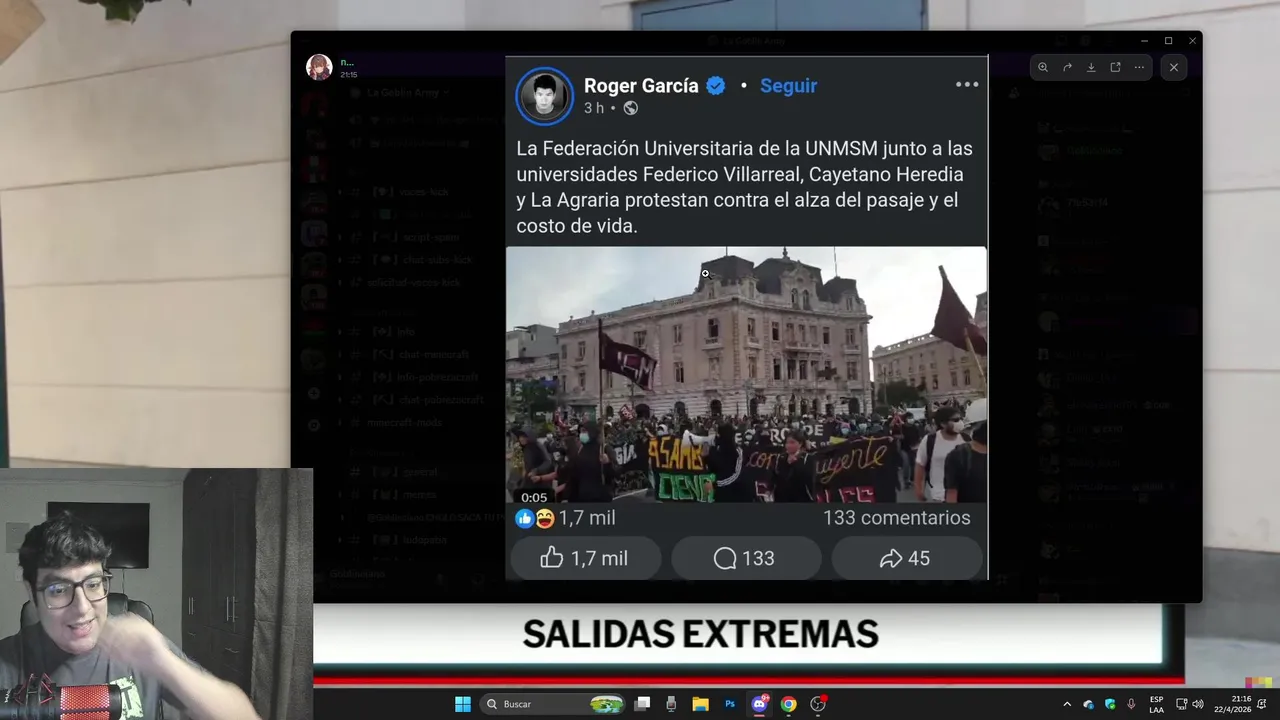Like the post with the thumbs-up button
This screenshot has height=720, width=1280.
585,558
